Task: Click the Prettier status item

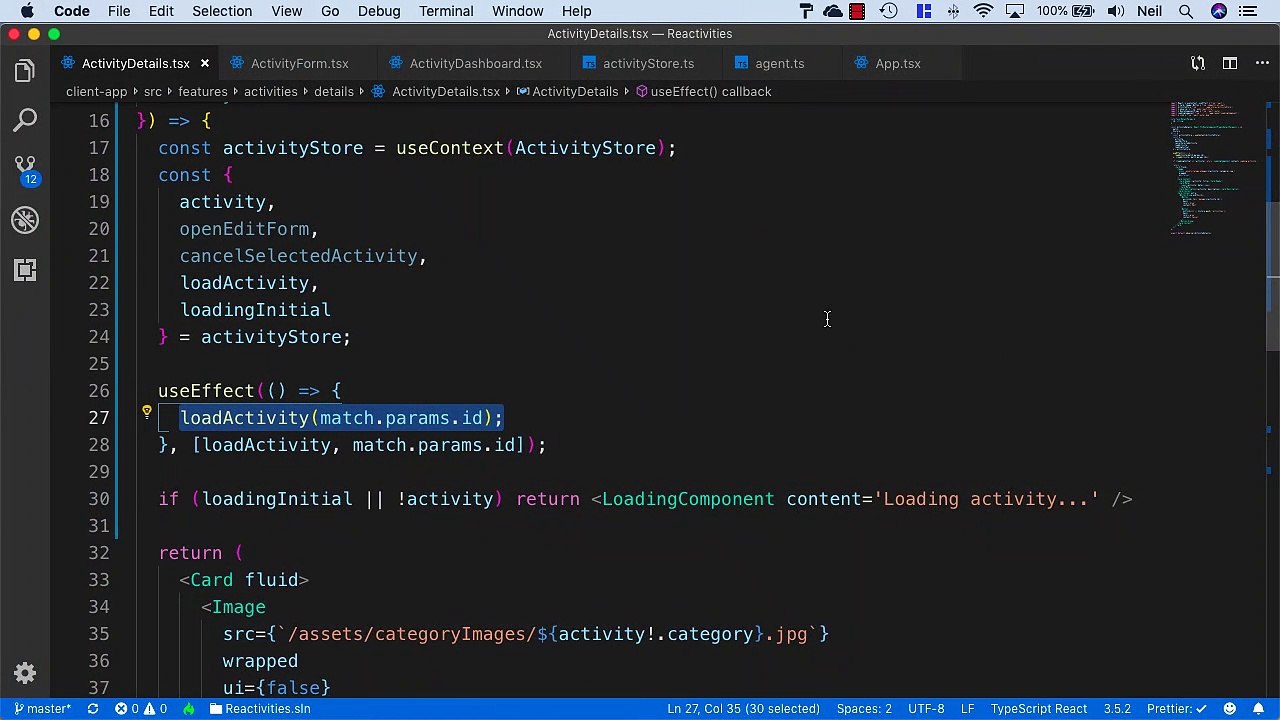Action: pos(1177,708)
